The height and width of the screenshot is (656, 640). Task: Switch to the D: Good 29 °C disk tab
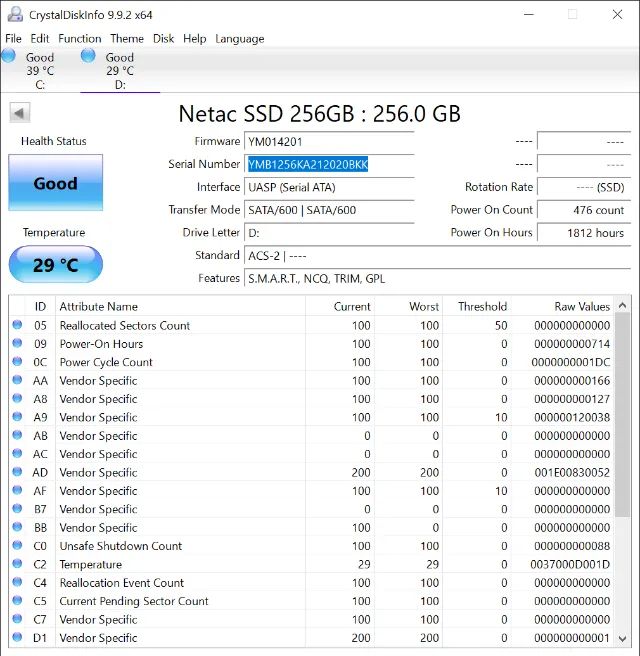coord(120,70)
